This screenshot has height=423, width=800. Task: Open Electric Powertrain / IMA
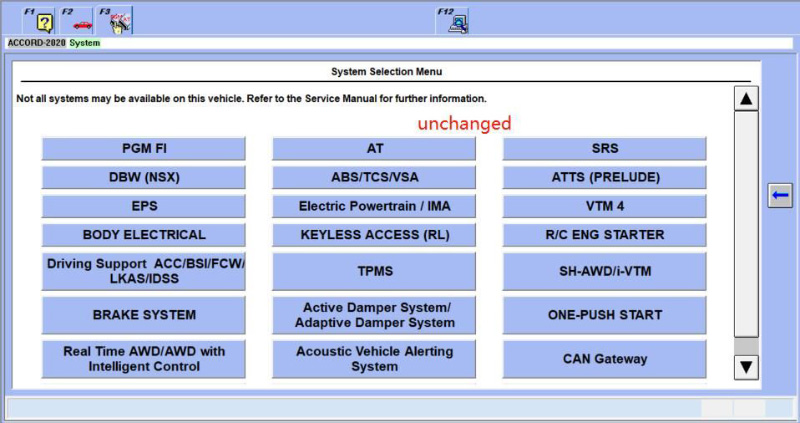(x=374, y=206)
